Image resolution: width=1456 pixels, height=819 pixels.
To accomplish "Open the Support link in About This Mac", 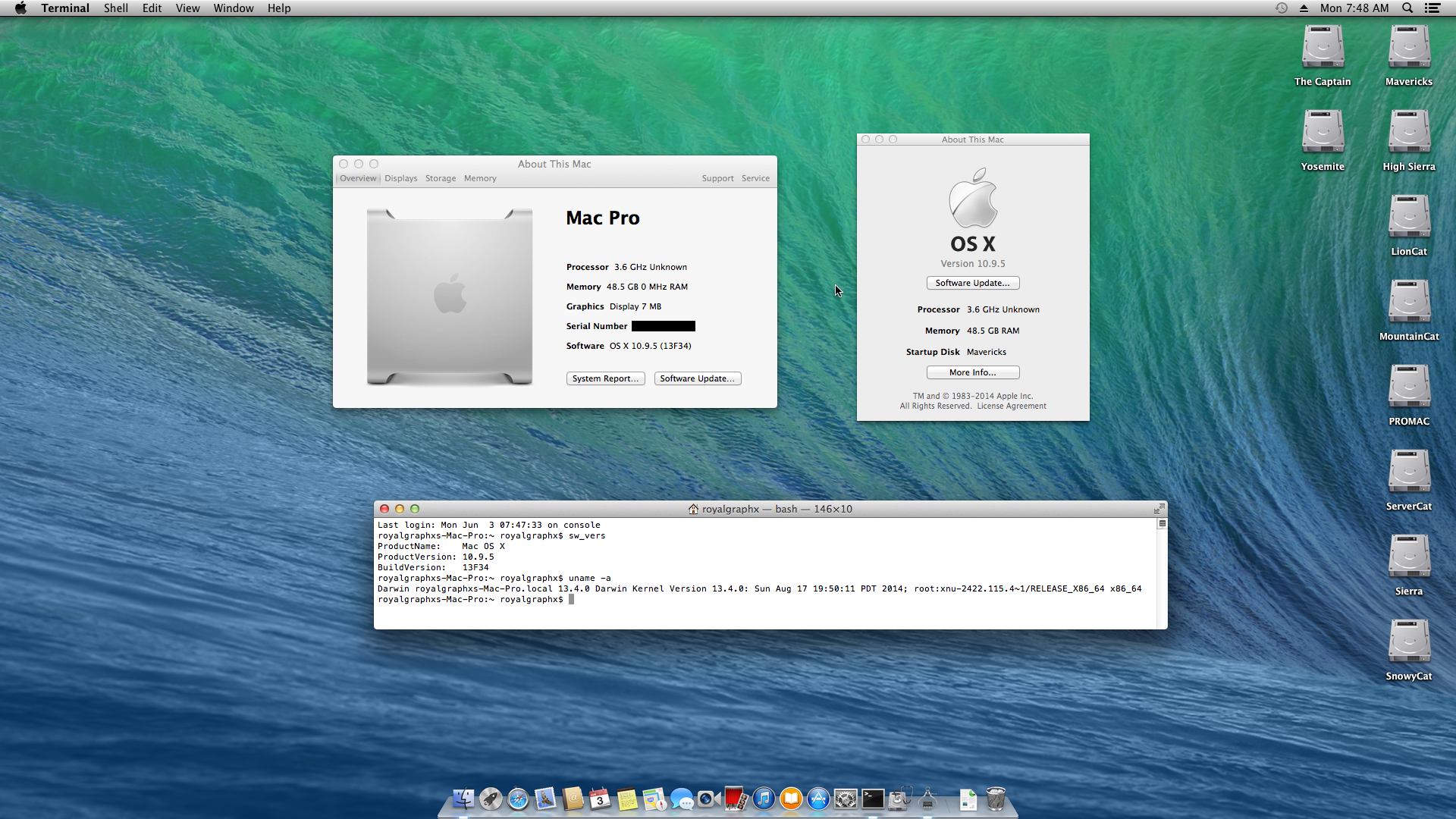I will pyautogui.click(x=717, y=178).
